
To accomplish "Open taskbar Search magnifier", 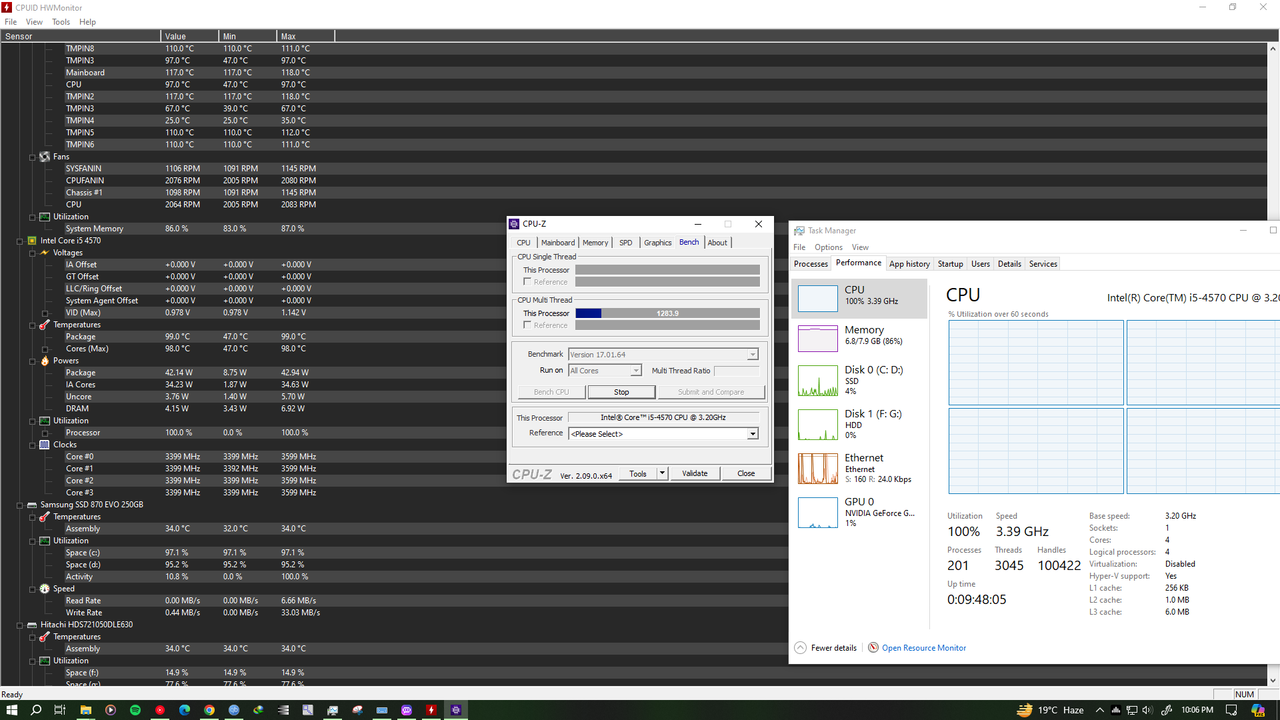I will coord(37,710).
